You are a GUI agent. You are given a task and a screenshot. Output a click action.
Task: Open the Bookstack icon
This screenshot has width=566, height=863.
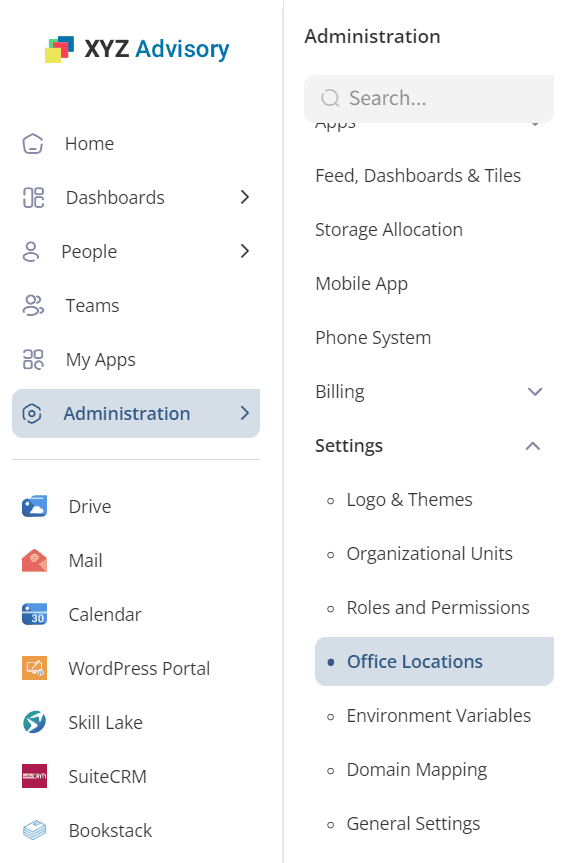[x=34, y=830]
